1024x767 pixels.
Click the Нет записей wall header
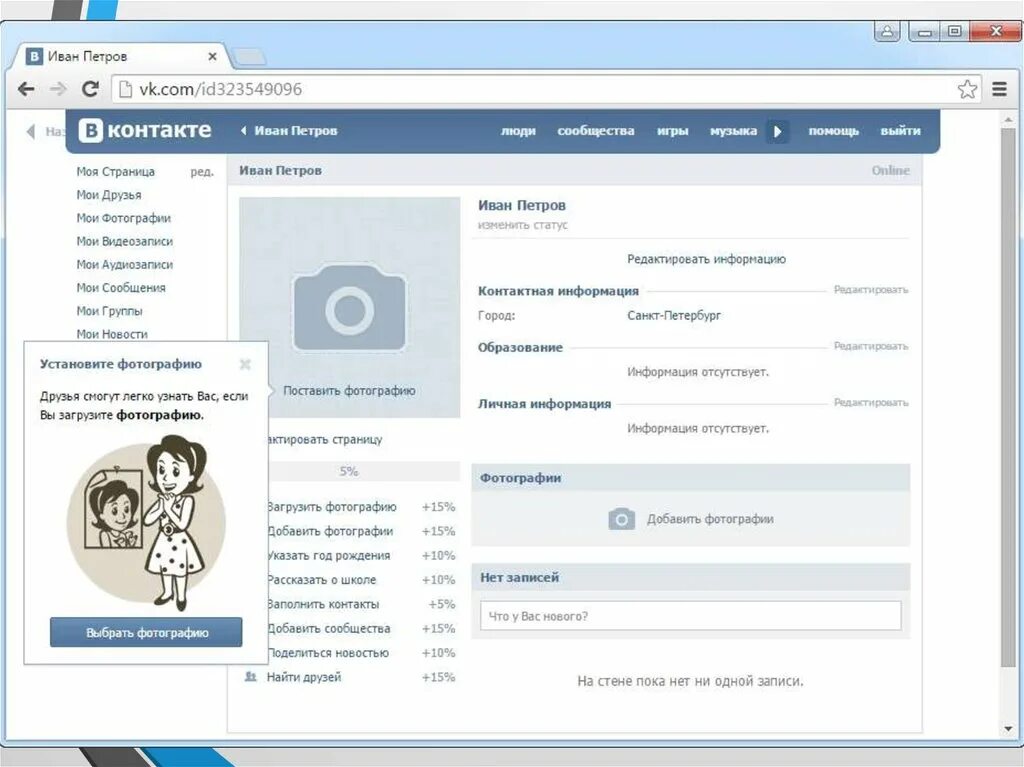[x=691, y=578]
